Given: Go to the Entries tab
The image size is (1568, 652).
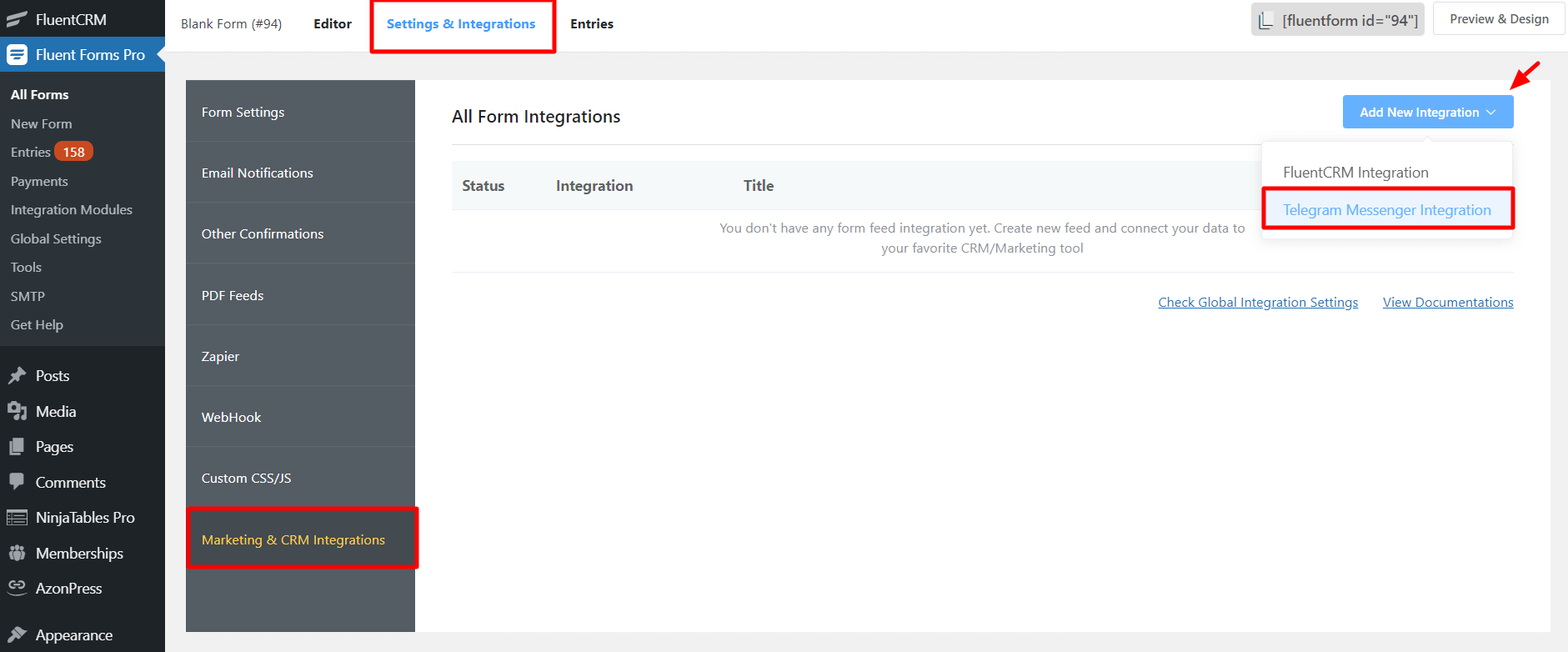Looking at the screenshot, I should pyautogui.click(x=592, y=24).
